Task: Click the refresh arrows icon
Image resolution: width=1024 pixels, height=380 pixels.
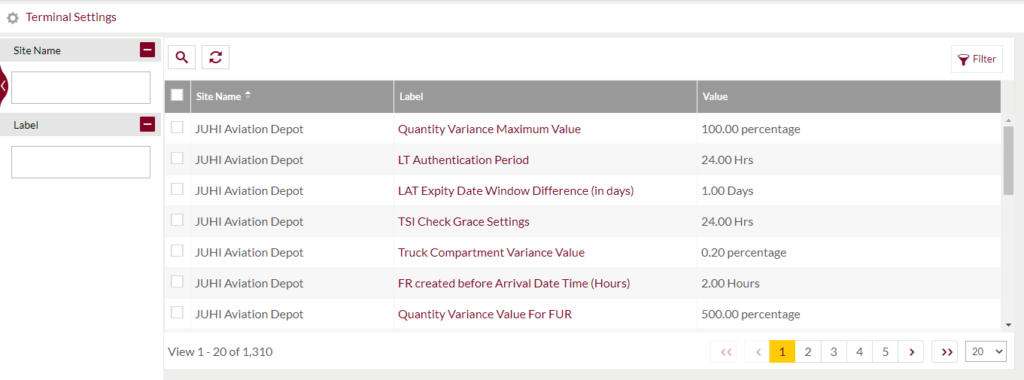Action: pyautogui.click(x=216, y=57)
